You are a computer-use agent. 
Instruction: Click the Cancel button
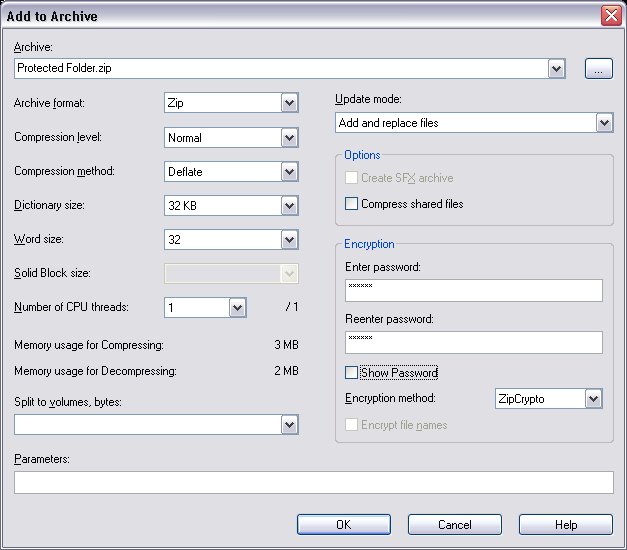pyautogui.click(x=455, y=524)
